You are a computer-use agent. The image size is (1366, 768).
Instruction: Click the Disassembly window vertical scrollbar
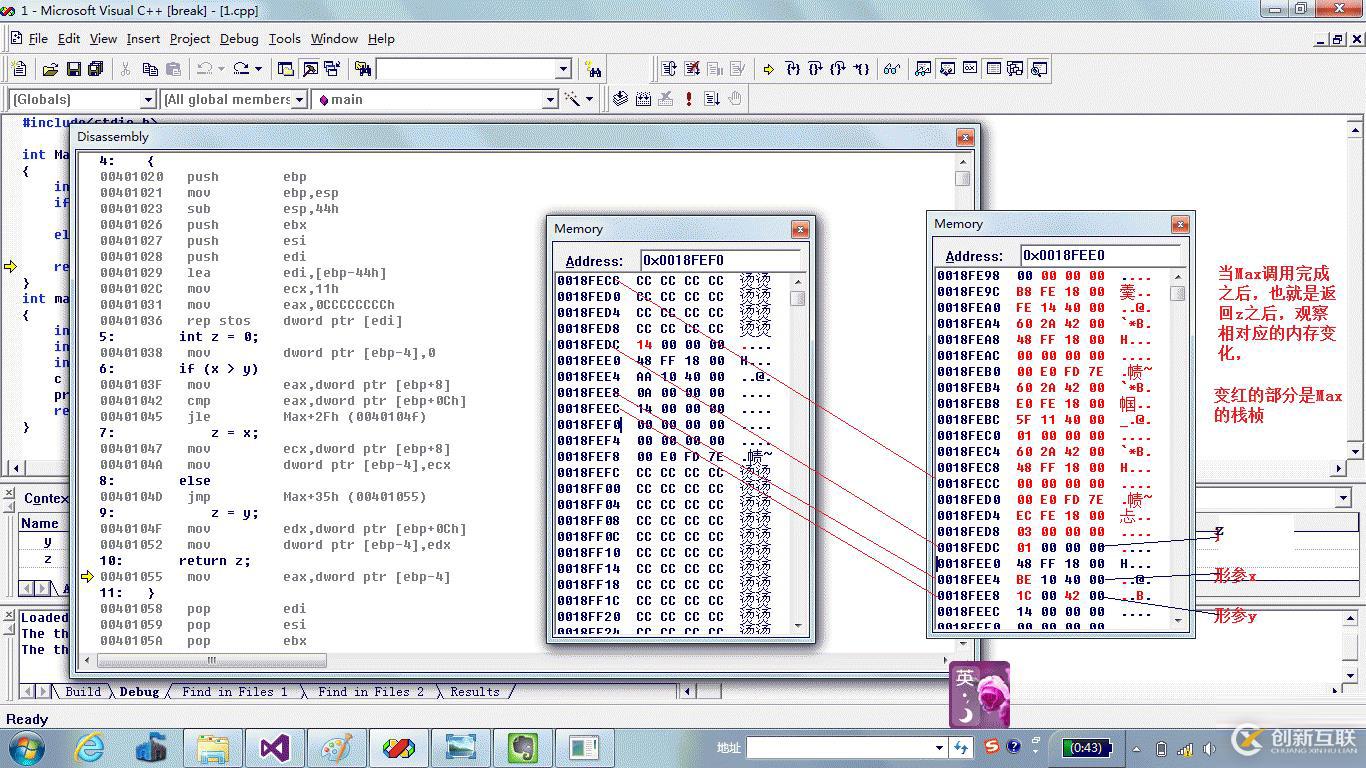[962, 402]
